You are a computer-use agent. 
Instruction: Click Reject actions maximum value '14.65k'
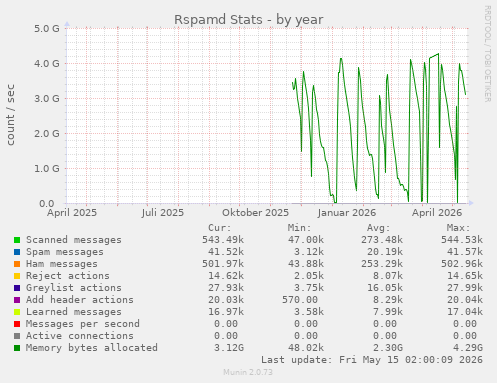point(465,276)
